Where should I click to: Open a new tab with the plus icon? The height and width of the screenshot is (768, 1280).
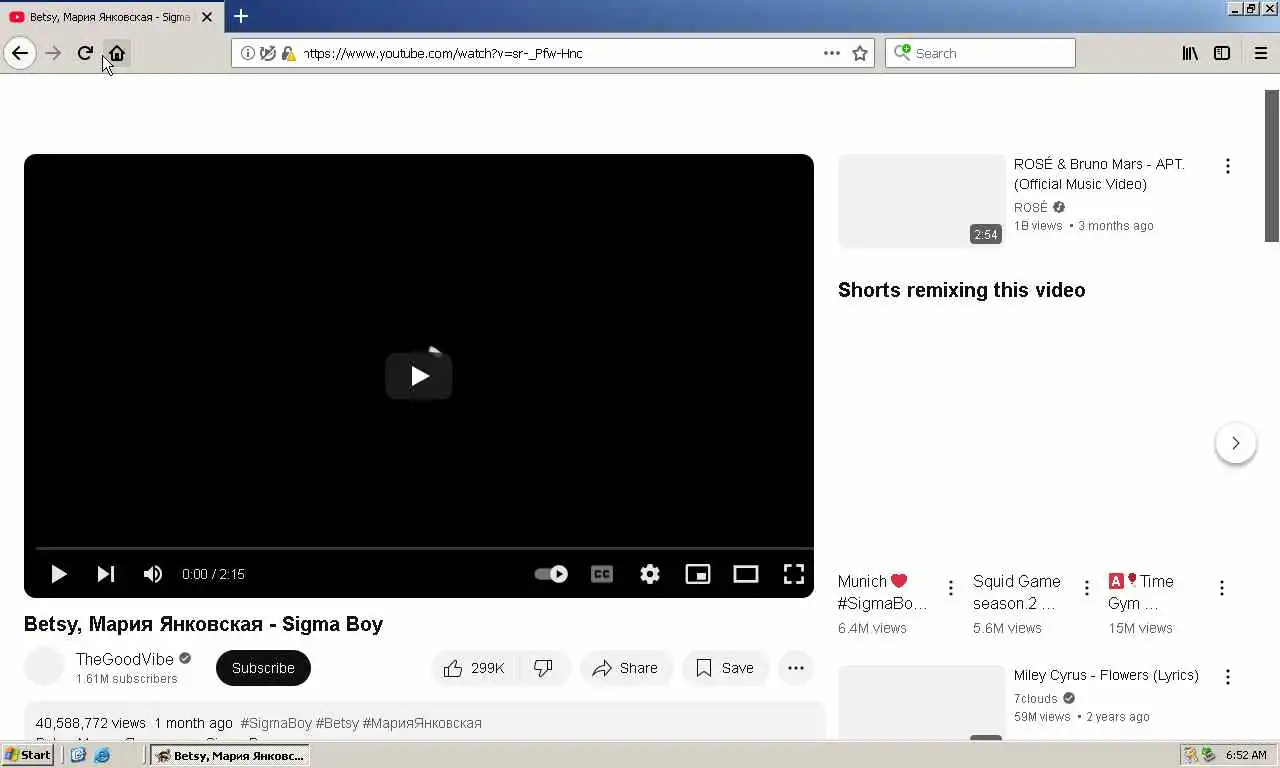point(241,16)
